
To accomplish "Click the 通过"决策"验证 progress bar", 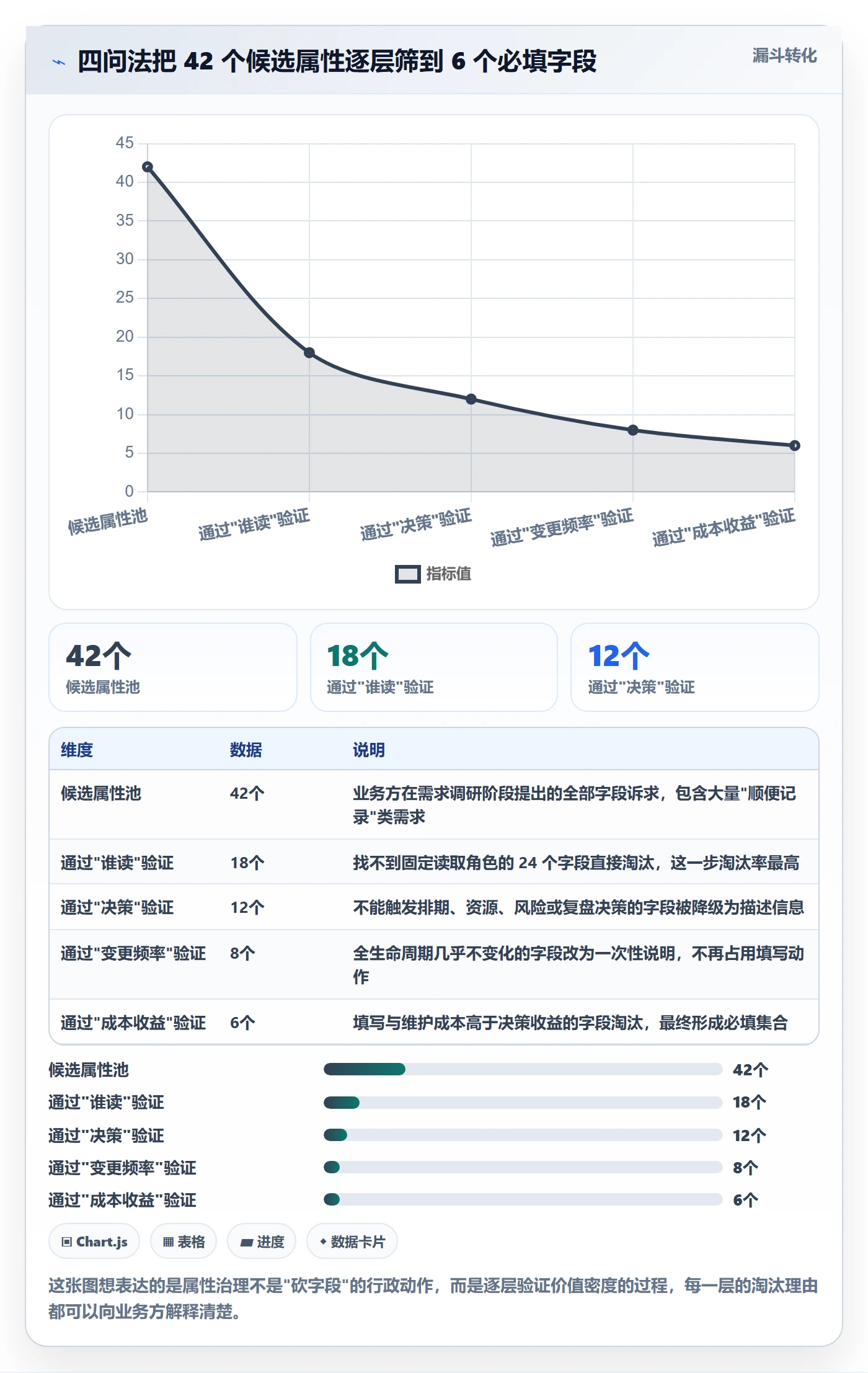I will click(523, 1135).
